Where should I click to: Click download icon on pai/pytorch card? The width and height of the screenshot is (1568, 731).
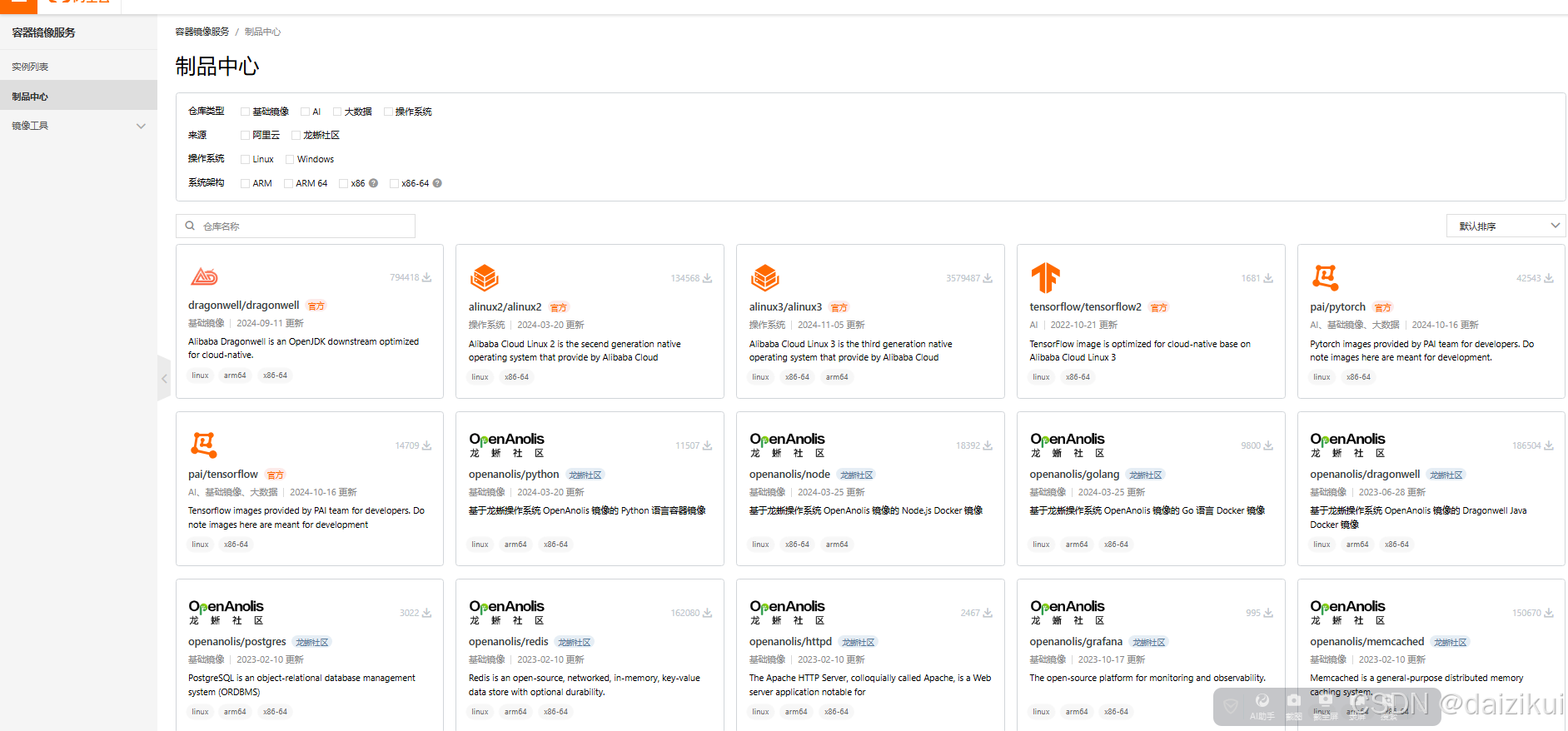pos(1549,278)
